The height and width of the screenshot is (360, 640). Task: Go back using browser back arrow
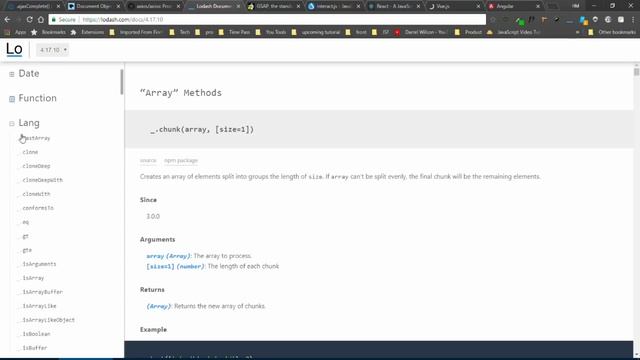coord(8,20)
